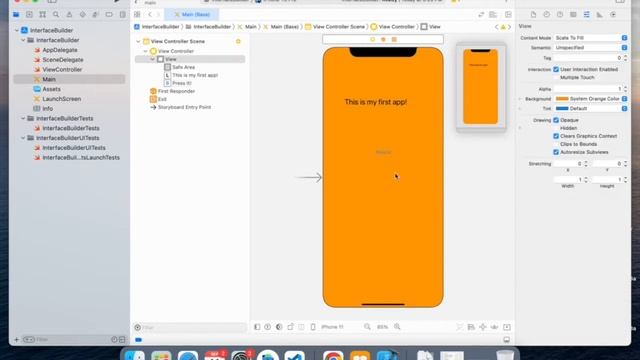
Task: Open the Align constraints tool
Action: pyautogui.click(x=471, y=327)
